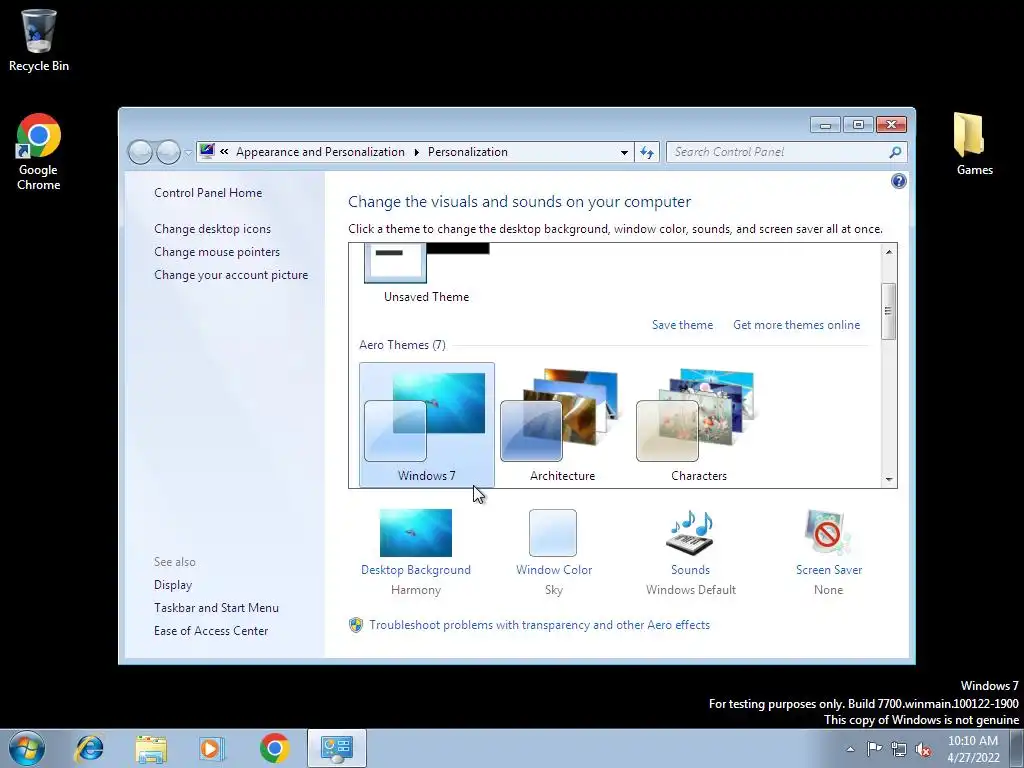Image resolution: width=1024 pixels, height=768 pixels.
Task: Open Display under See also
Action: coord(173,585)
